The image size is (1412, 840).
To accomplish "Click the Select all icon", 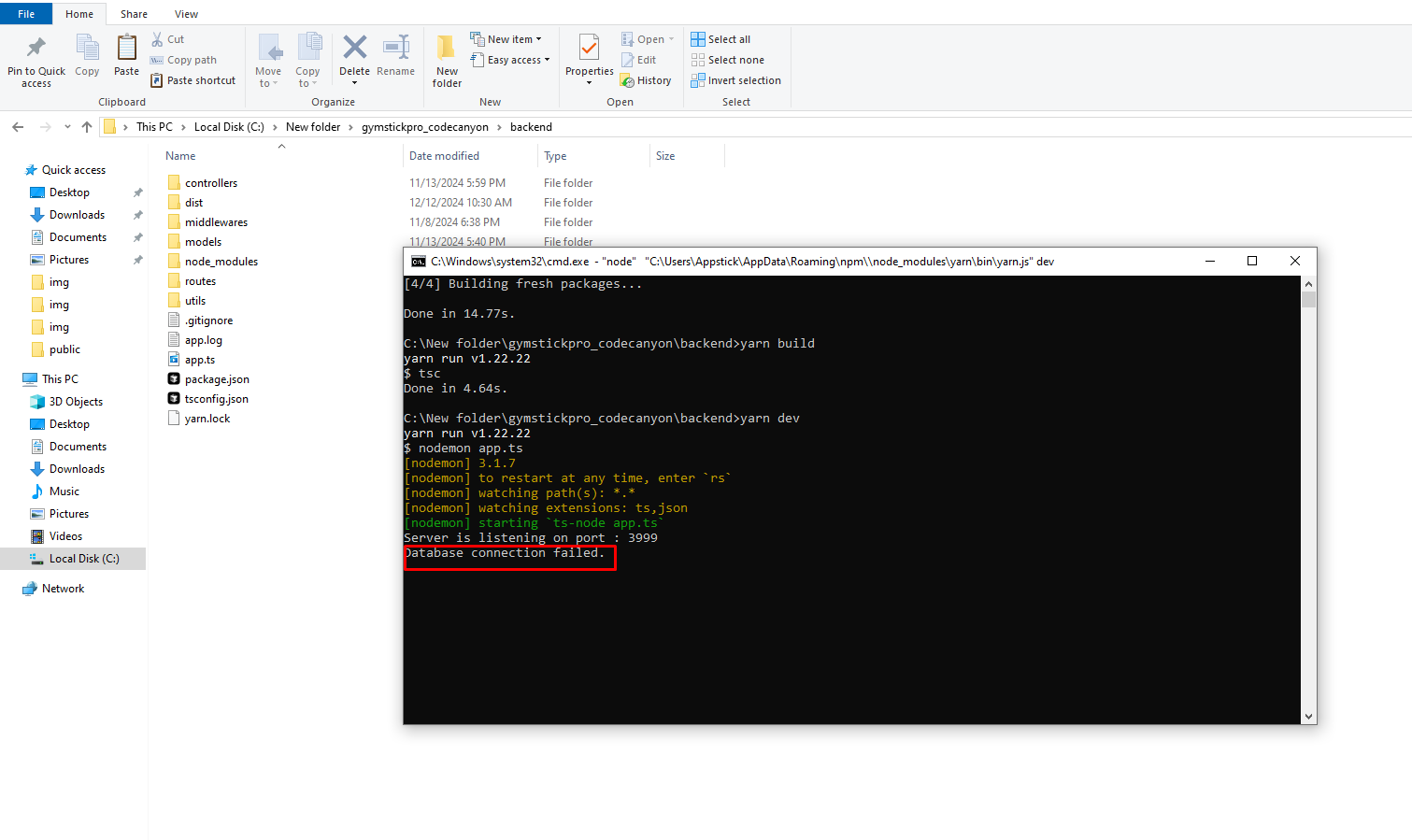I will [698, 39].
